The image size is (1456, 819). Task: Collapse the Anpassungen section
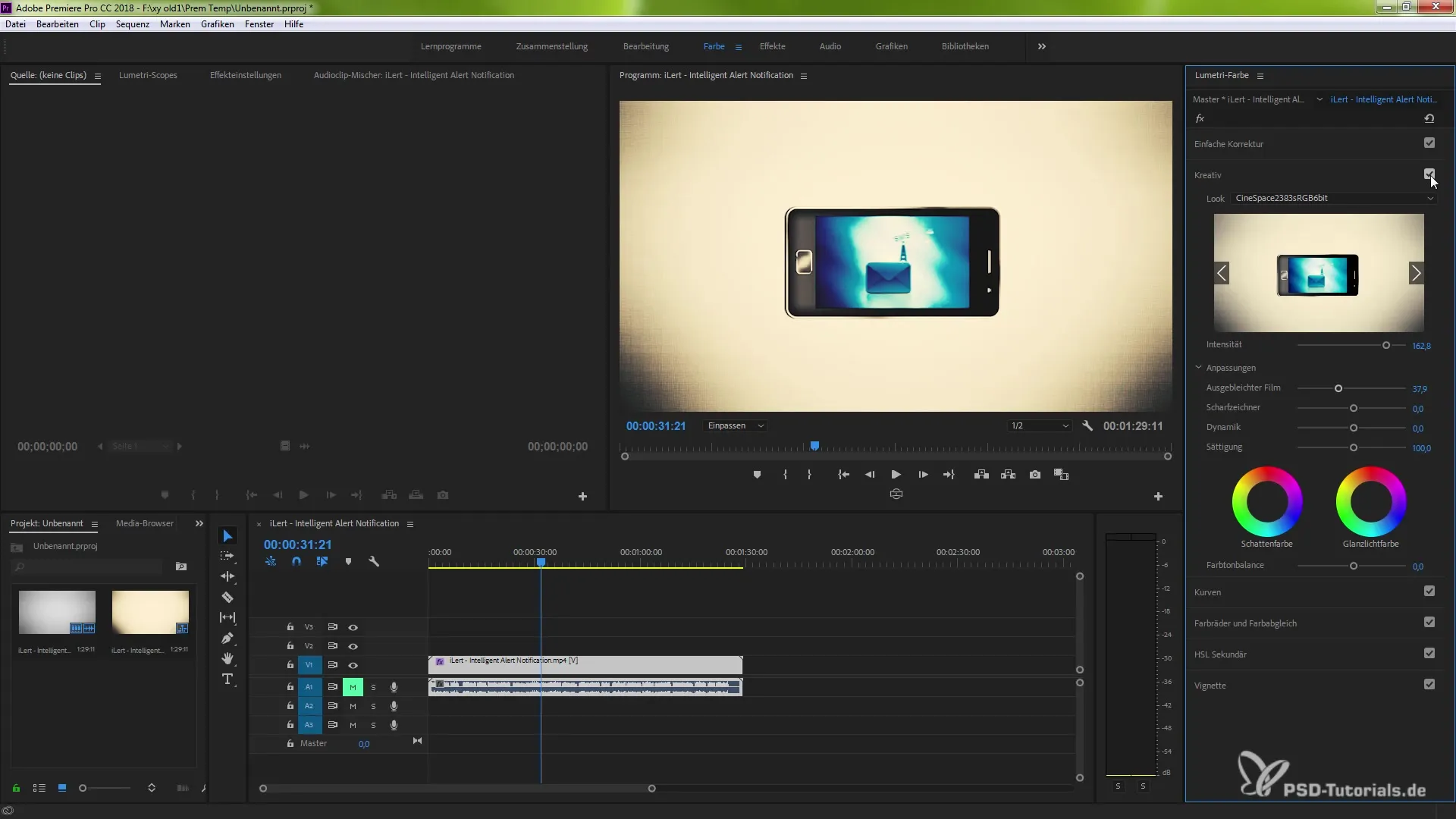coord(1199,368)
